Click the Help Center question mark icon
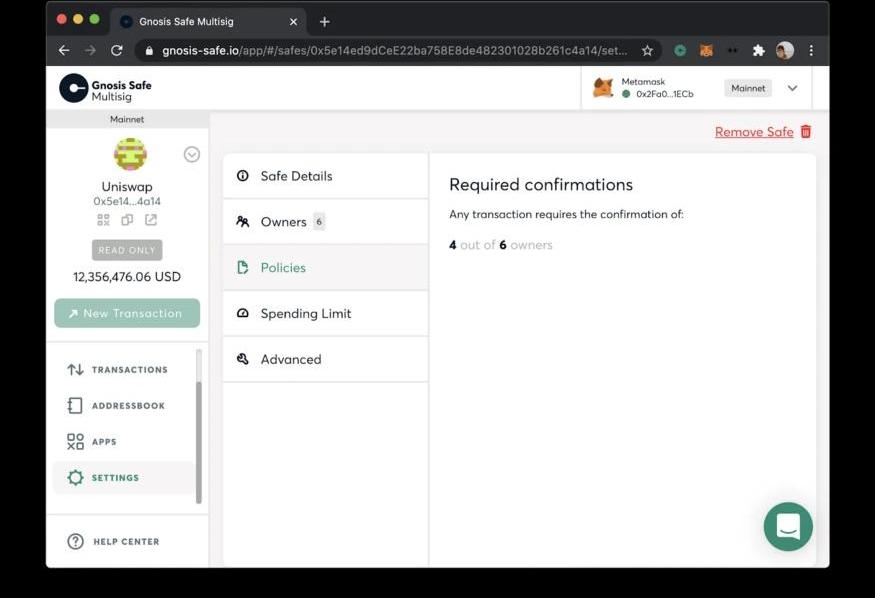 pyautogui.click(x=75, y=542)
